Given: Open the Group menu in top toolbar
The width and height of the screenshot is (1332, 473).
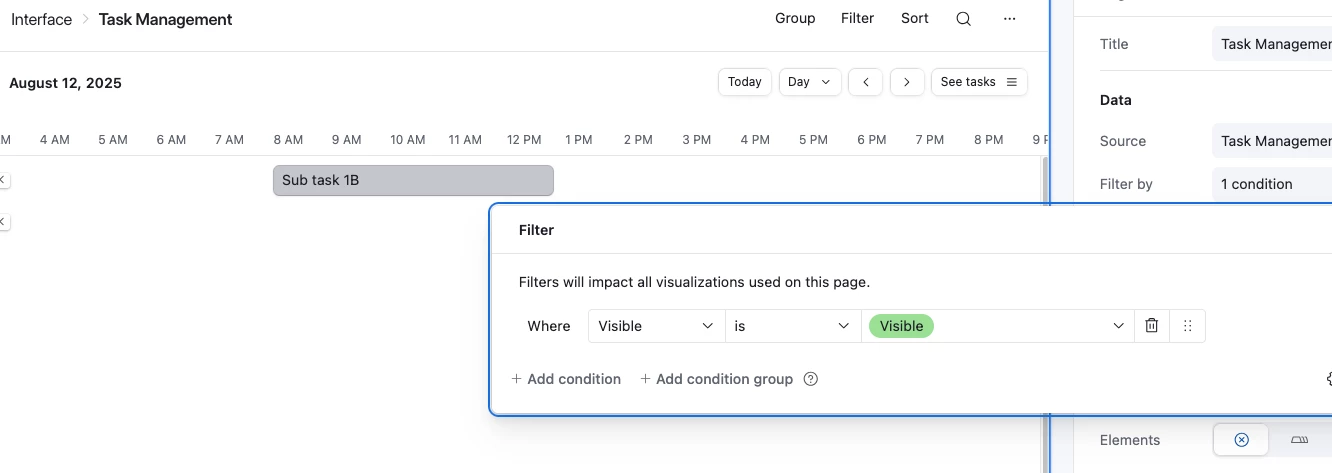Looking at the screenshot, I should 795,18.
